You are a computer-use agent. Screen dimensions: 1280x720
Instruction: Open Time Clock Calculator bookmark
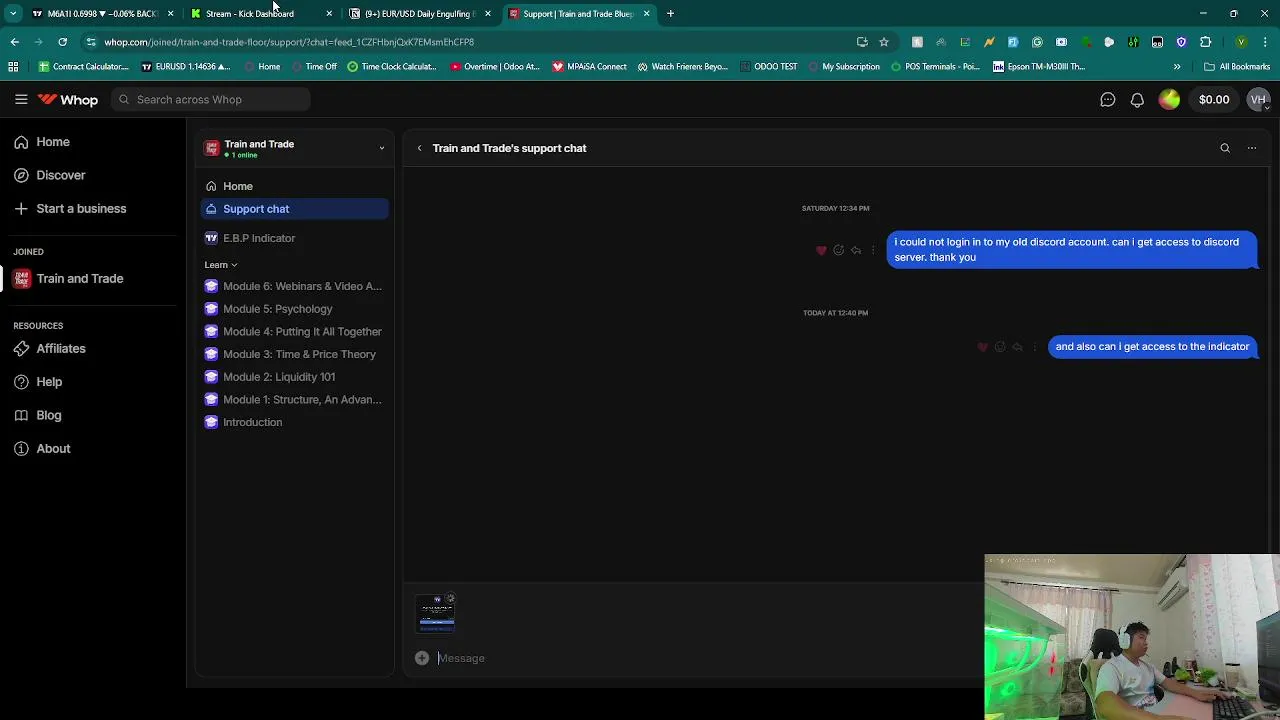[x=392, y=67]
